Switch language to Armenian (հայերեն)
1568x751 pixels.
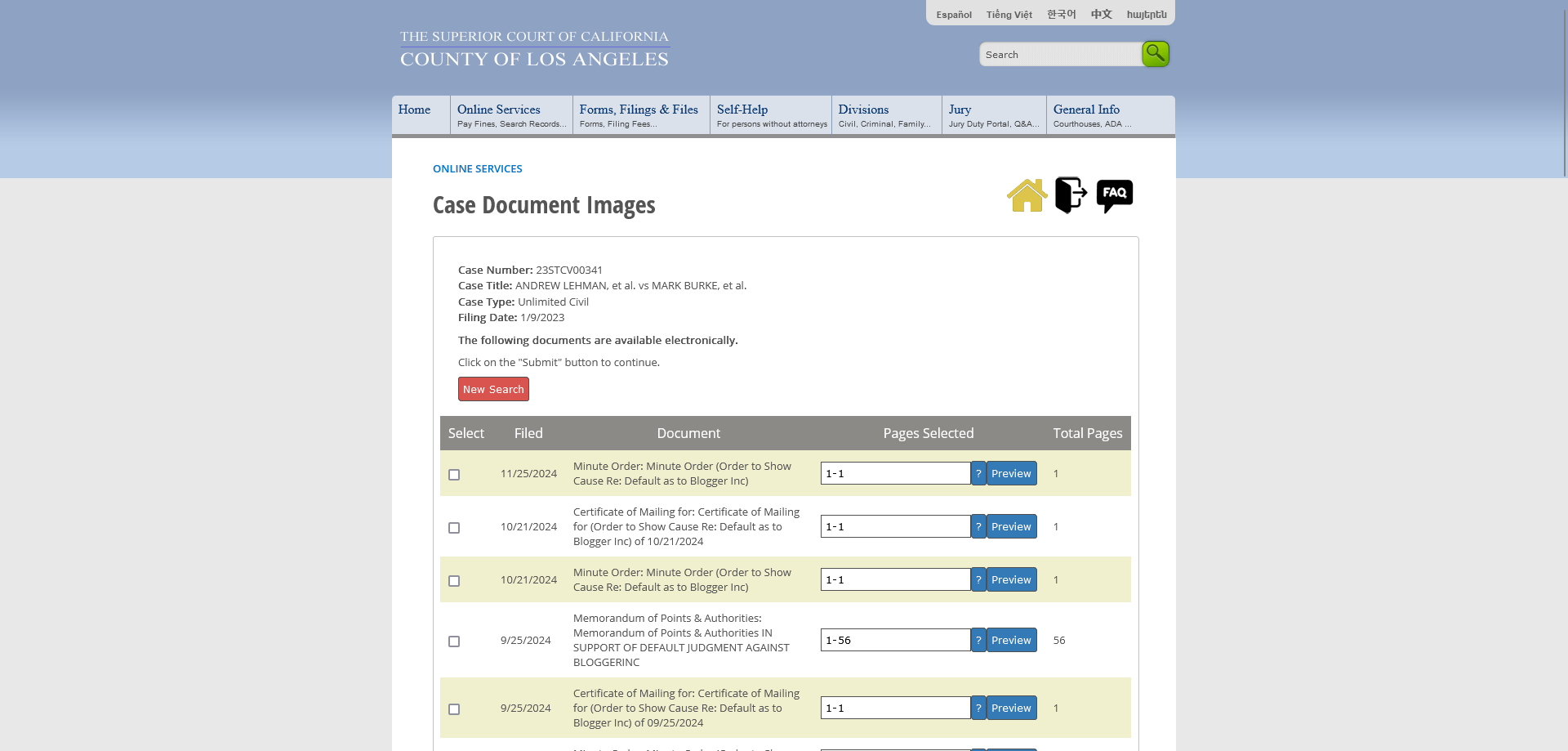point(1147,15)
